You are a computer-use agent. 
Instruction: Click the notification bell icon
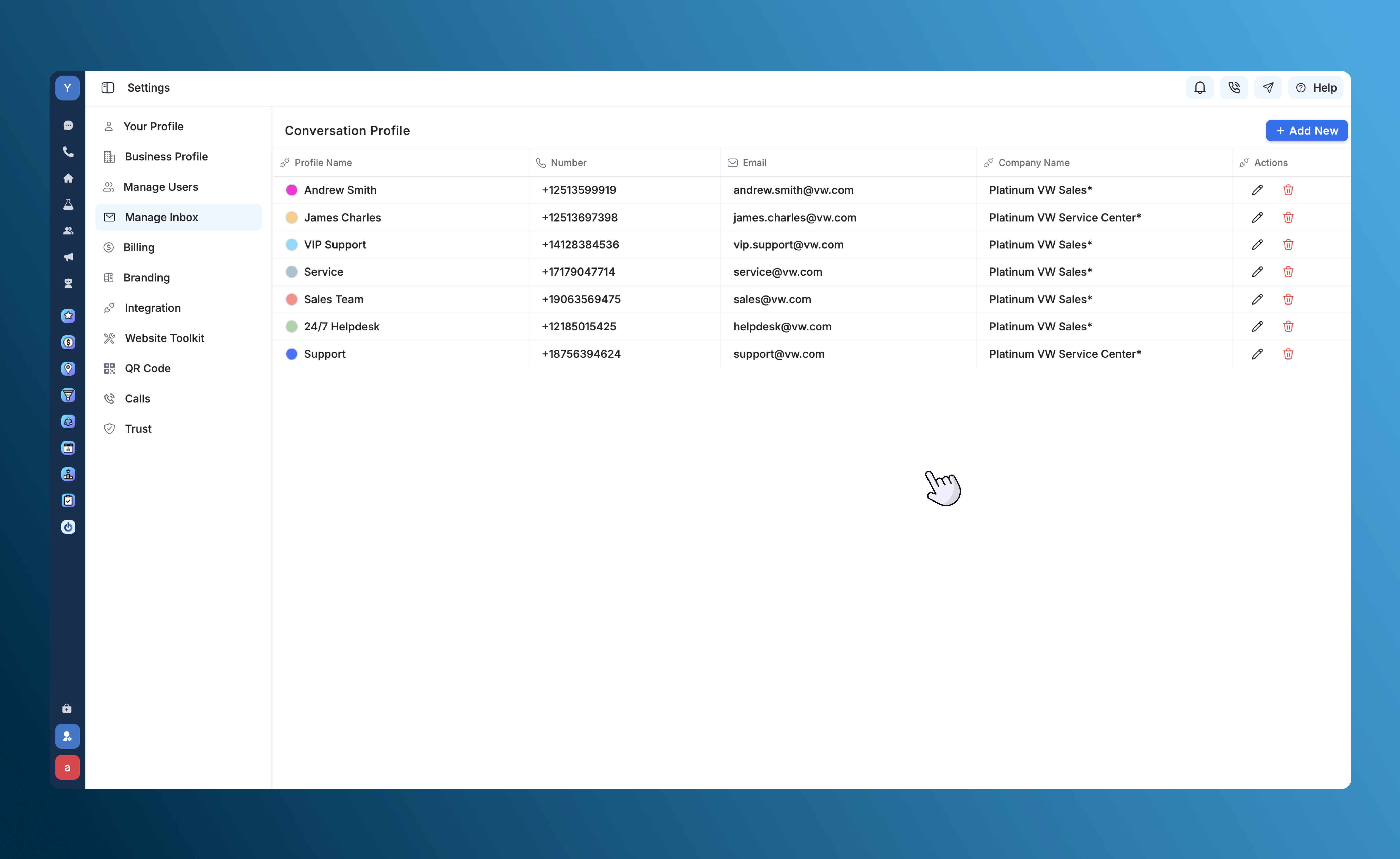point(1199,87)
